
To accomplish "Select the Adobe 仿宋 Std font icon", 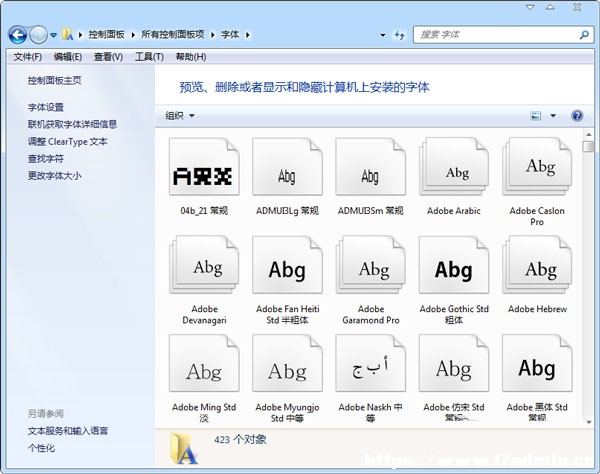I will [454, 363].
